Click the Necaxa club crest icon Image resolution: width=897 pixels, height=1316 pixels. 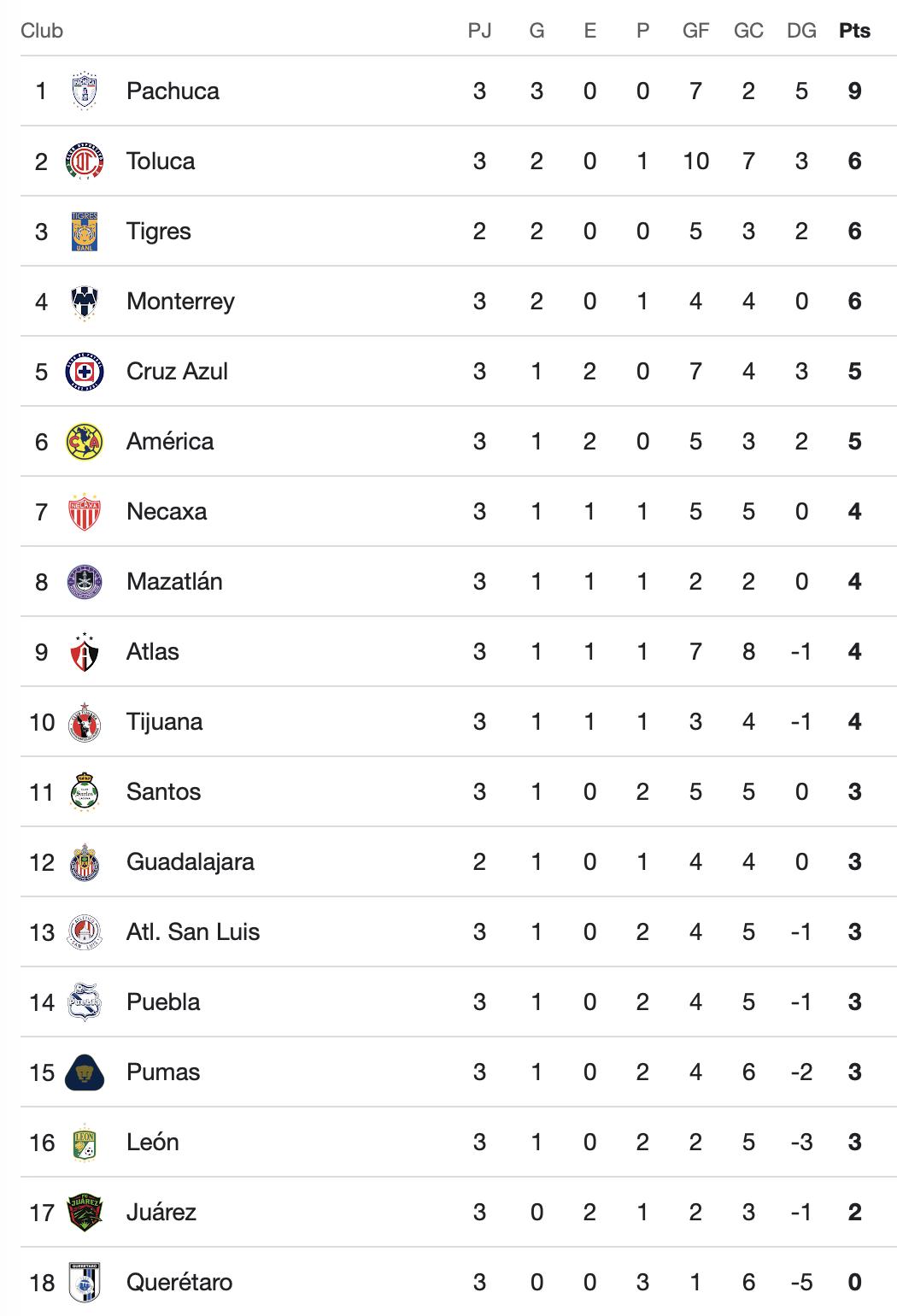(x=85, y=512)
